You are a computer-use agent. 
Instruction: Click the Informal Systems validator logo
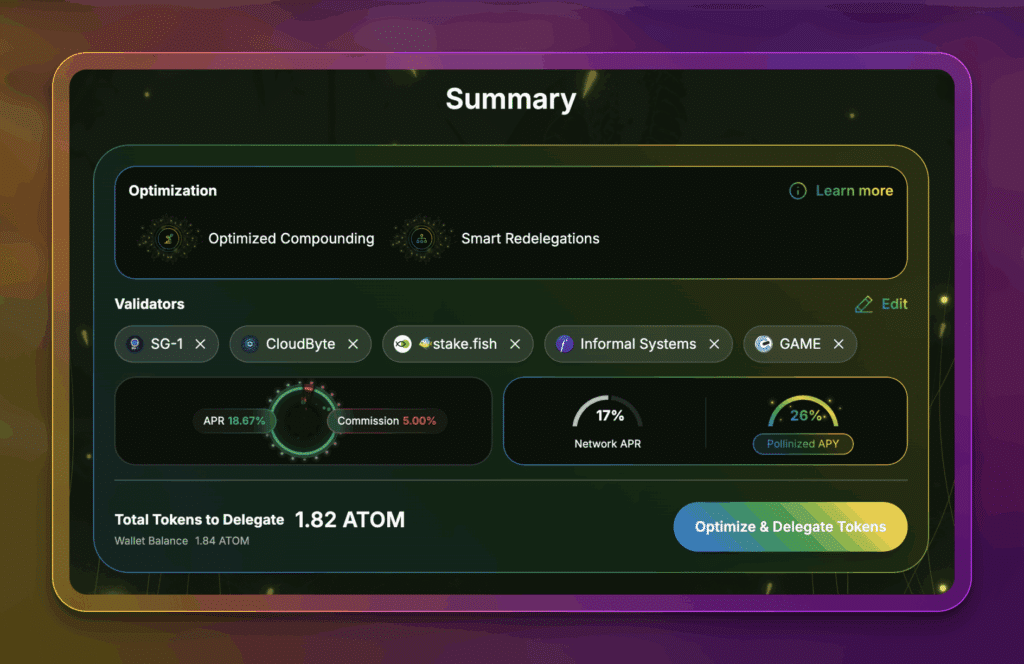click(x=564, y=344)
